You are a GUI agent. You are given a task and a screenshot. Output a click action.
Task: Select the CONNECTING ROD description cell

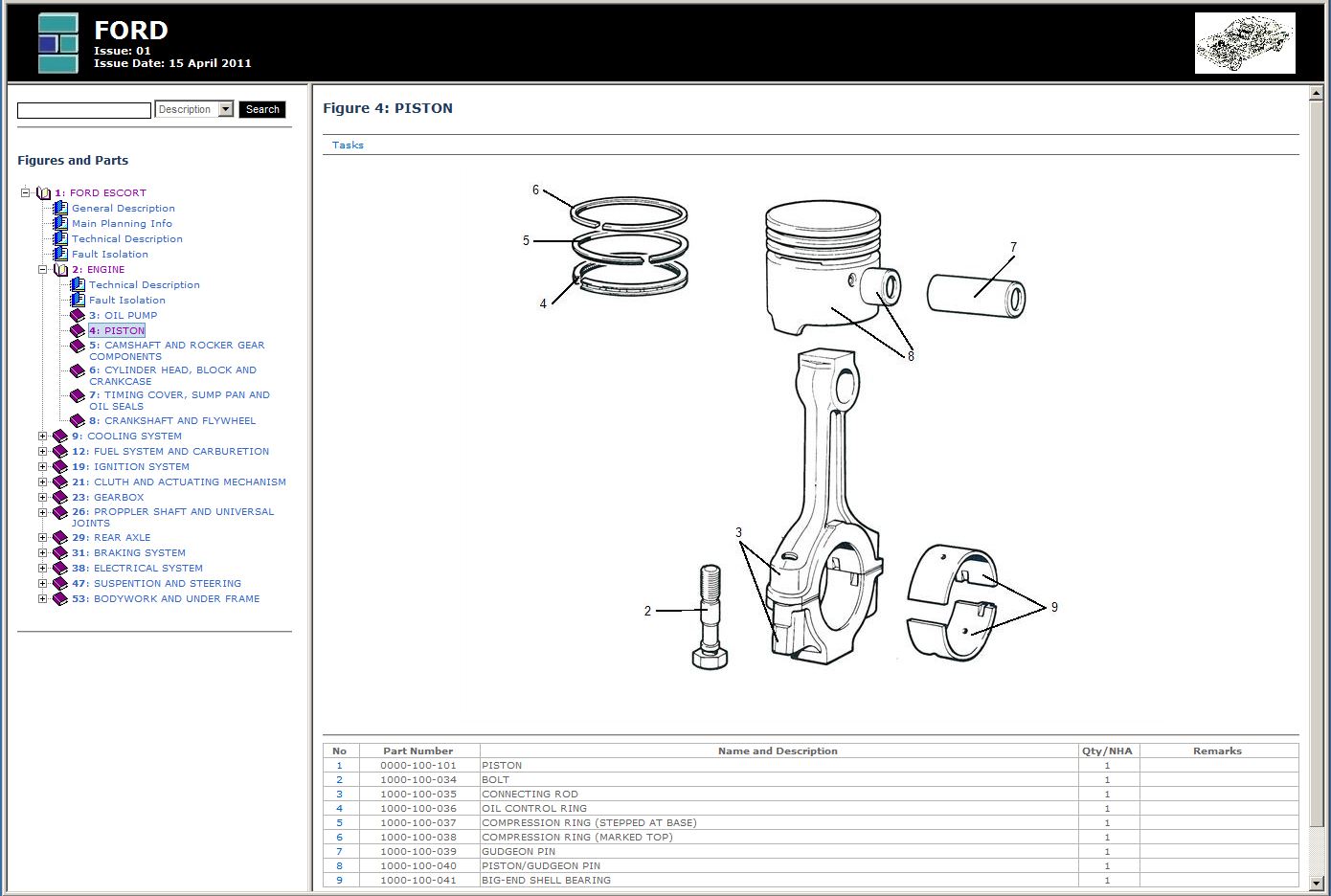click(778, 794)
